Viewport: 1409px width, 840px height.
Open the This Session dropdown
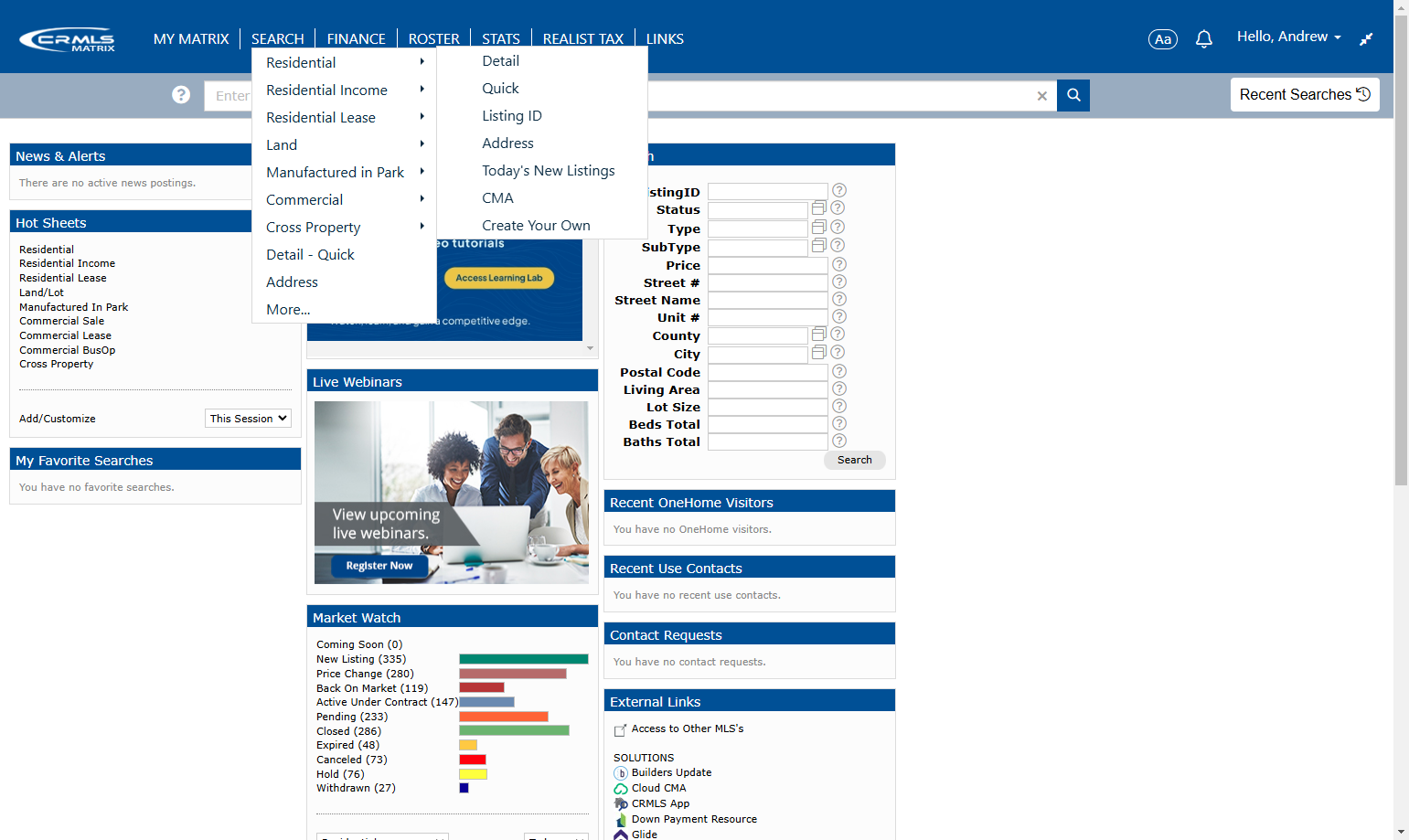[x=248, y=419]
